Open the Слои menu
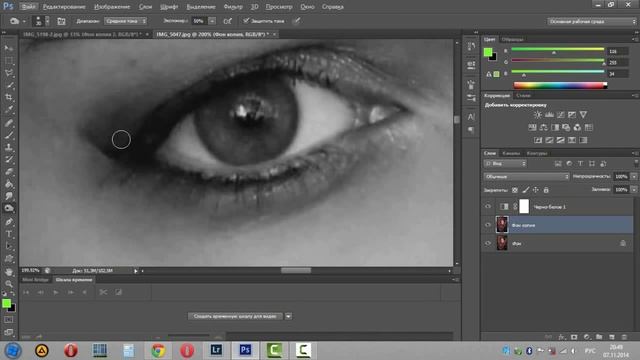The image size is (640, 360). click(x=145, y=7)
